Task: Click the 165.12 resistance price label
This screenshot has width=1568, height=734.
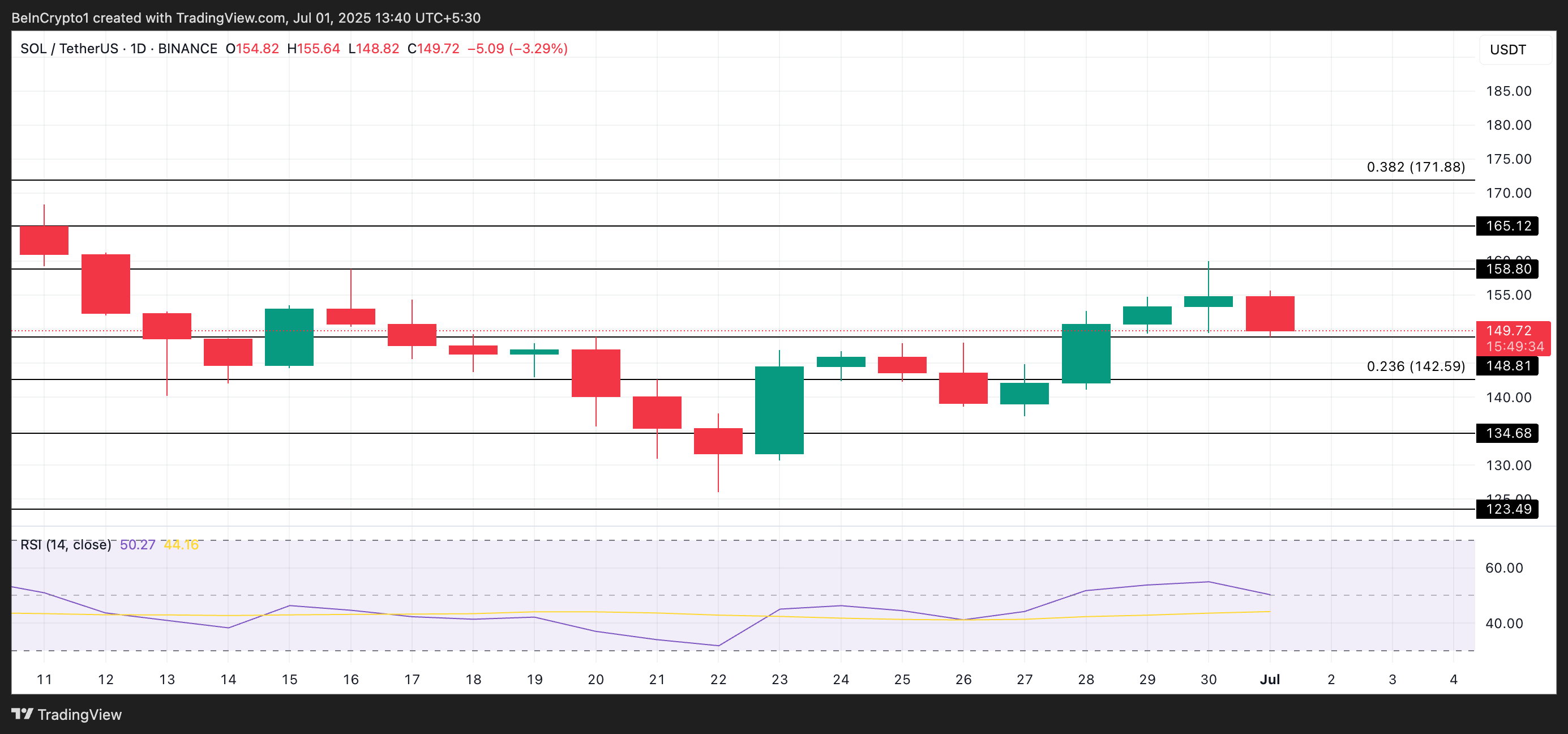Action: click(1508, 226)
